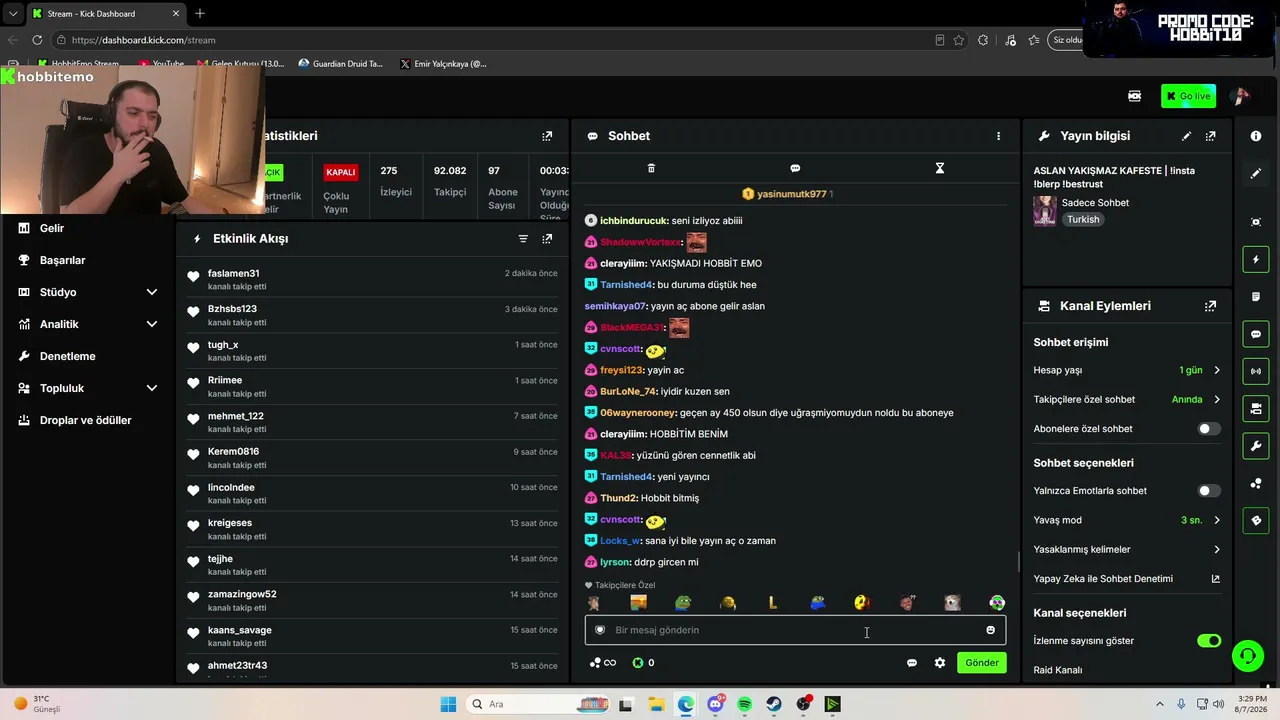Toggle Abonelere özel sohbet switch

point(1209,429)
